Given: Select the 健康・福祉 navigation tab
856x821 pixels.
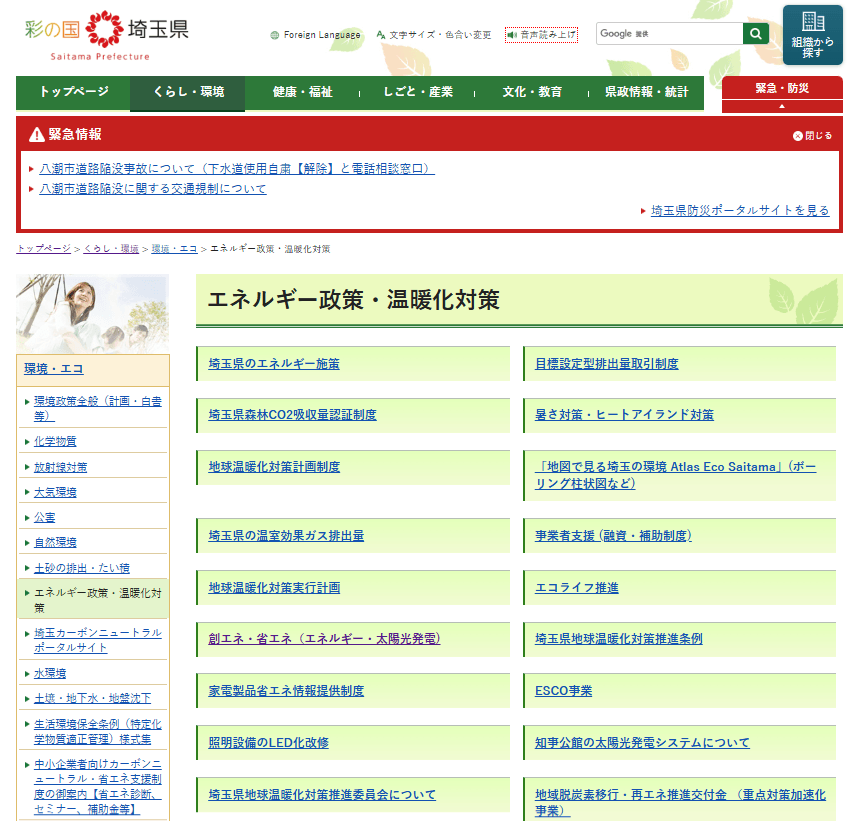Looking at the screenshot, I should pos(302,92).
